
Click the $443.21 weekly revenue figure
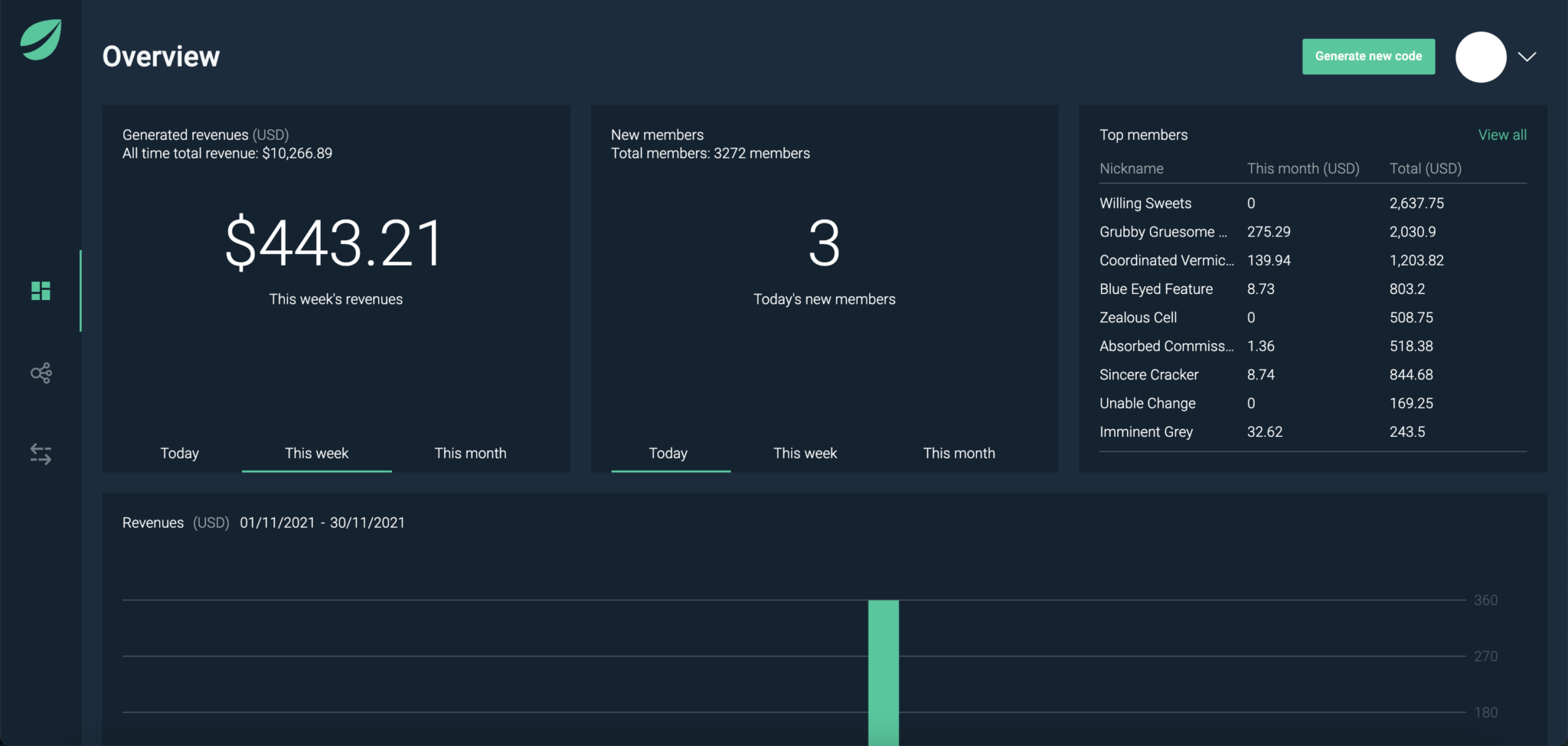tap(335, 243)
